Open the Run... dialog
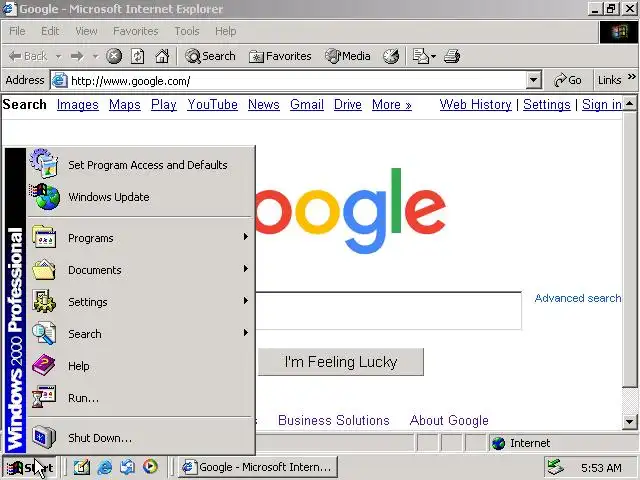The width and height of the screenshot is (640, 480). point(139,398)
